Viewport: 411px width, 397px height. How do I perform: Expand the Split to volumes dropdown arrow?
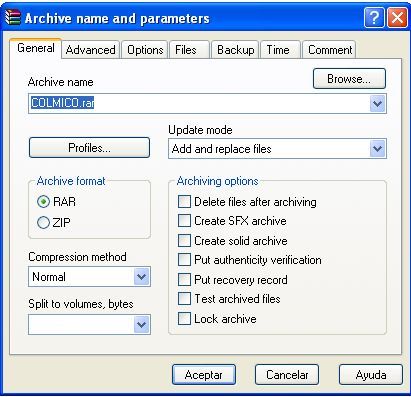[x=142, y=325]
